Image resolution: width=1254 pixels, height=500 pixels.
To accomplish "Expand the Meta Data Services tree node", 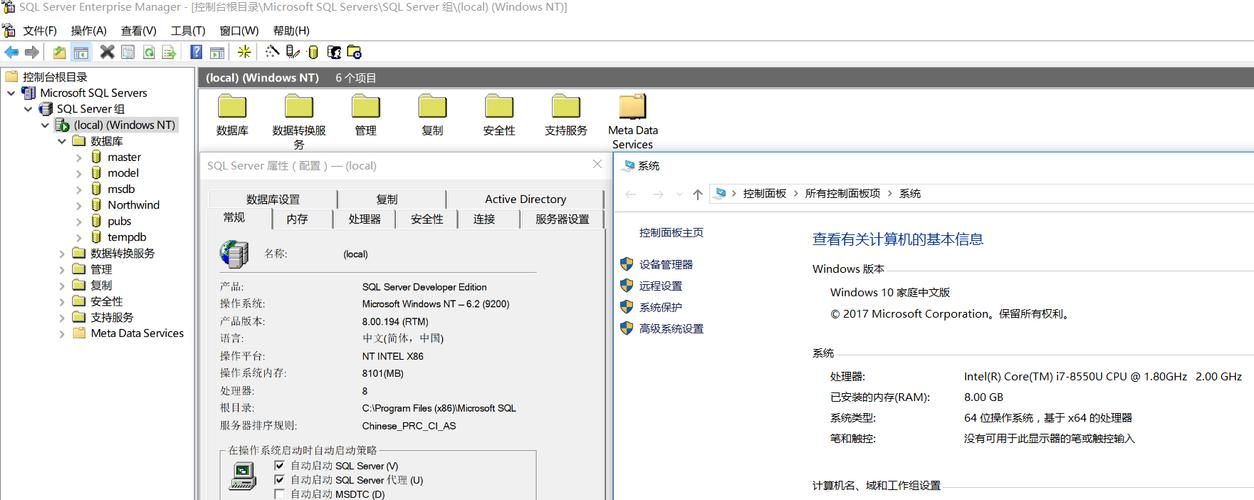I will 62,333.
